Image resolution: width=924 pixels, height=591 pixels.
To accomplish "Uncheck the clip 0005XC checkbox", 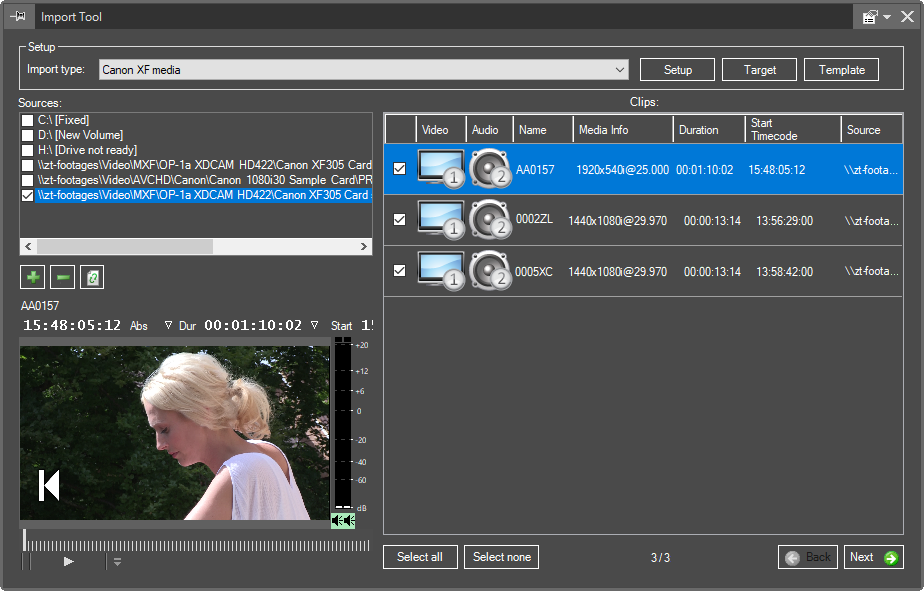I will pos(400,271).
